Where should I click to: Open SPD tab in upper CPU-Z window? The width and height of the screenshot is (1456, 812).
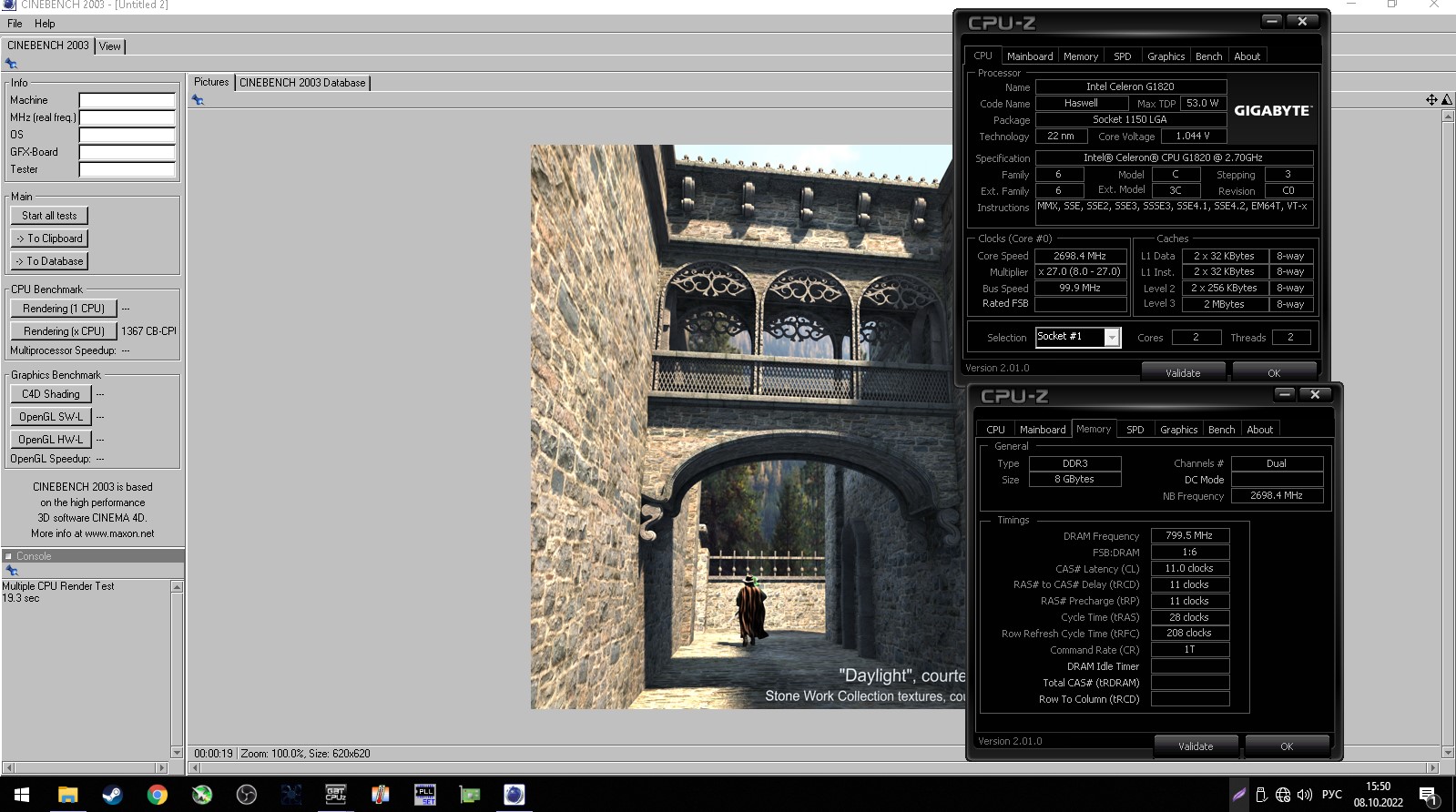[x=1123, y=56]
